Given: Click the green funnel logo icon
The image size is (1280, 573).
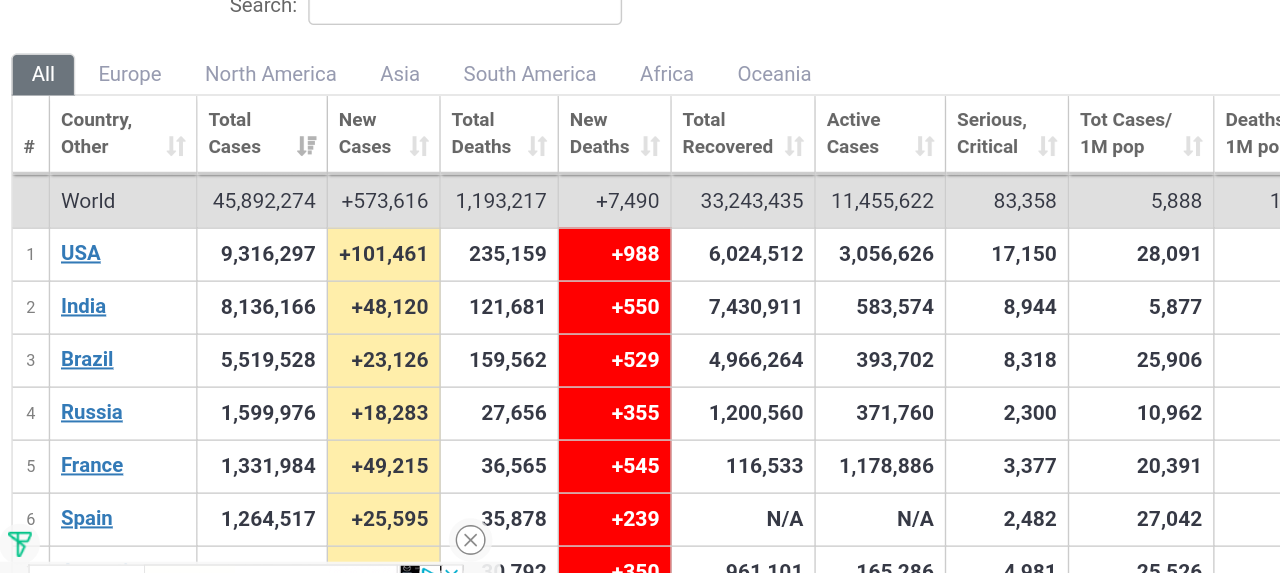Looking at the screenshot, I should point(19,544).
